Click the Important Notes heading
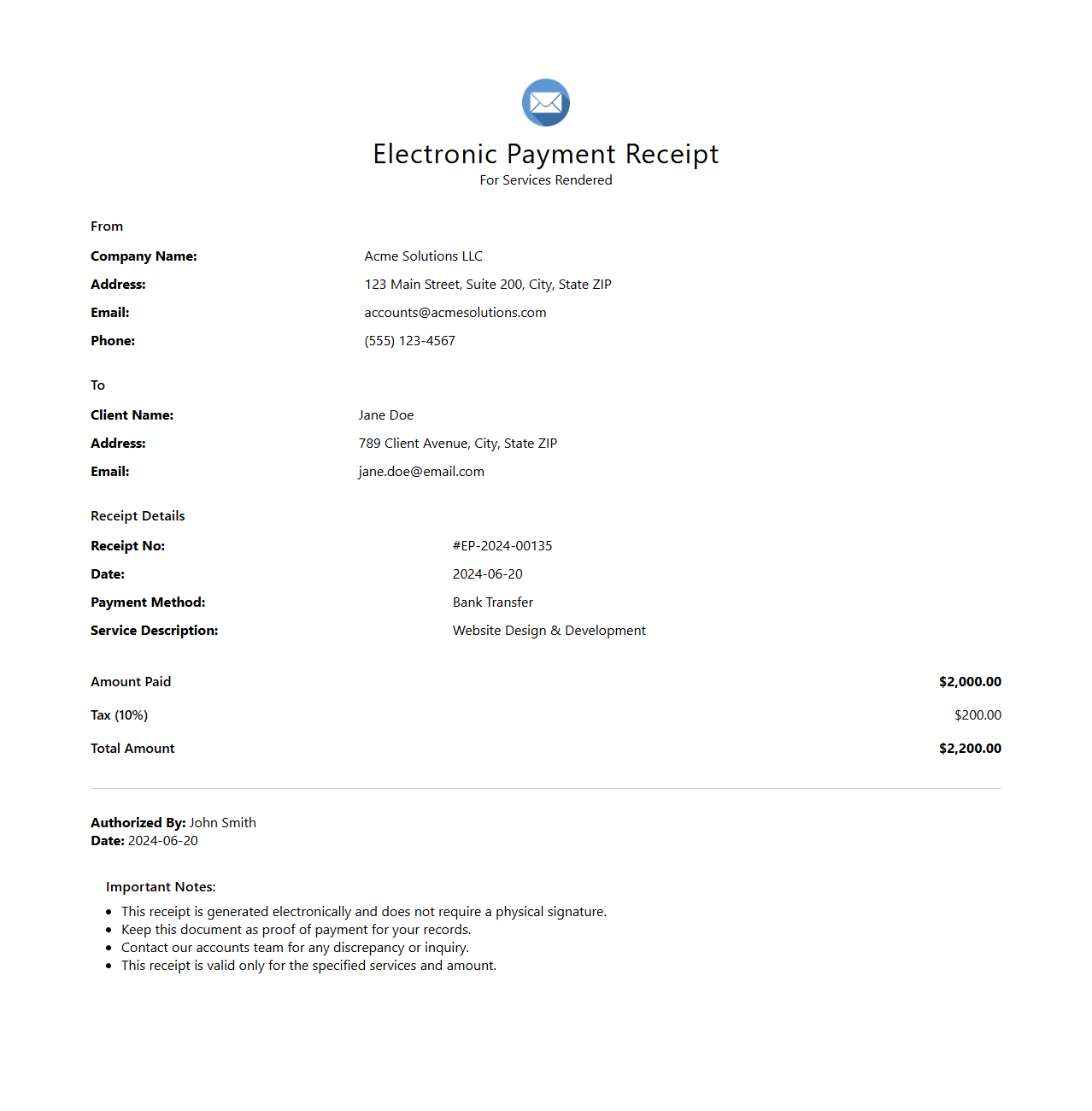 point(161,887)
